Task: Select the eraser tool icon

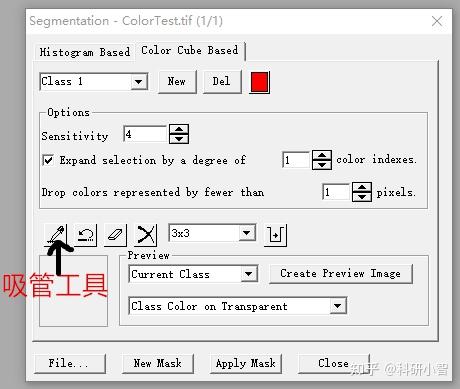Action: 115,235
